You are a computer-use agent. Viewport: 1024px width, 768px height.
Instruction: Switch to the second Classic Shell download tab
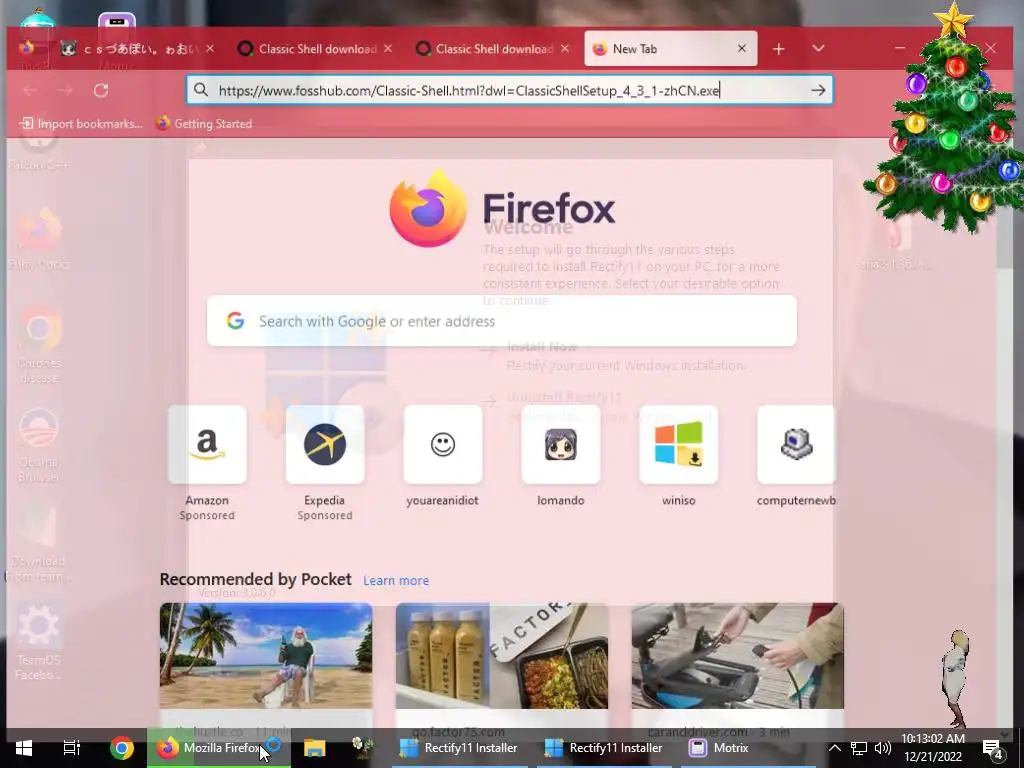pos(485,49)
